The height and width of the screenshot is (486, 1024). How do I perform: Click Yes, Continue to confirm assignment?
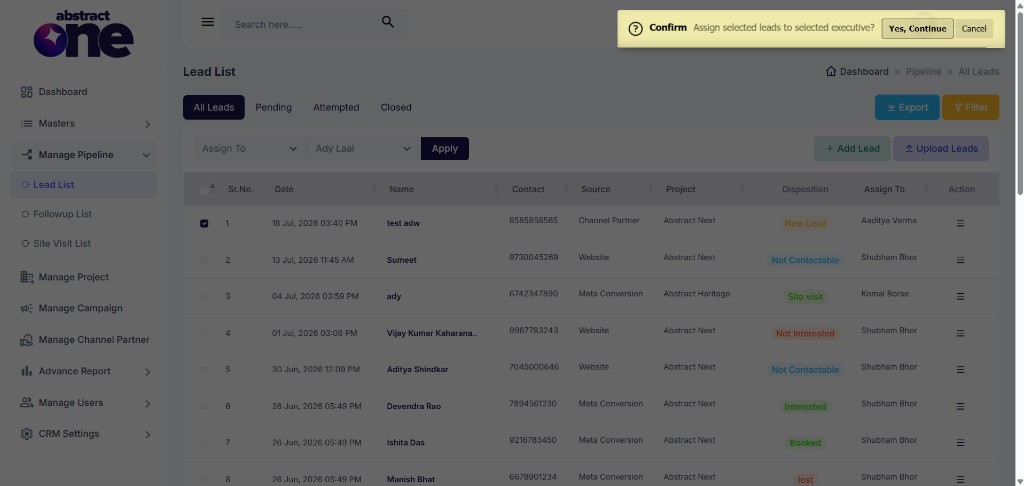pos(917,29)
